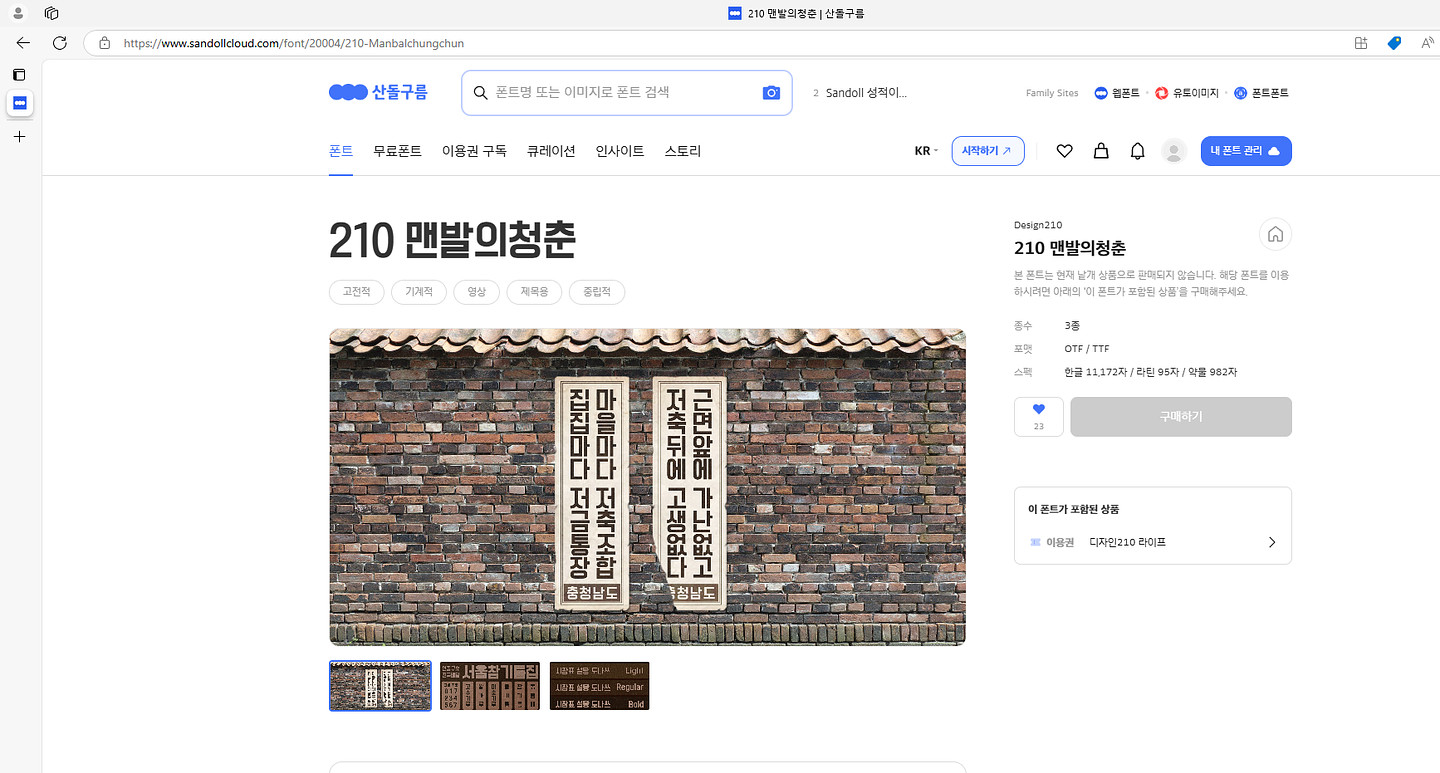Viewport: 1440px width, 773px height.
Task: Toggle the like heart button with 23
Action: coord(1038,416)
